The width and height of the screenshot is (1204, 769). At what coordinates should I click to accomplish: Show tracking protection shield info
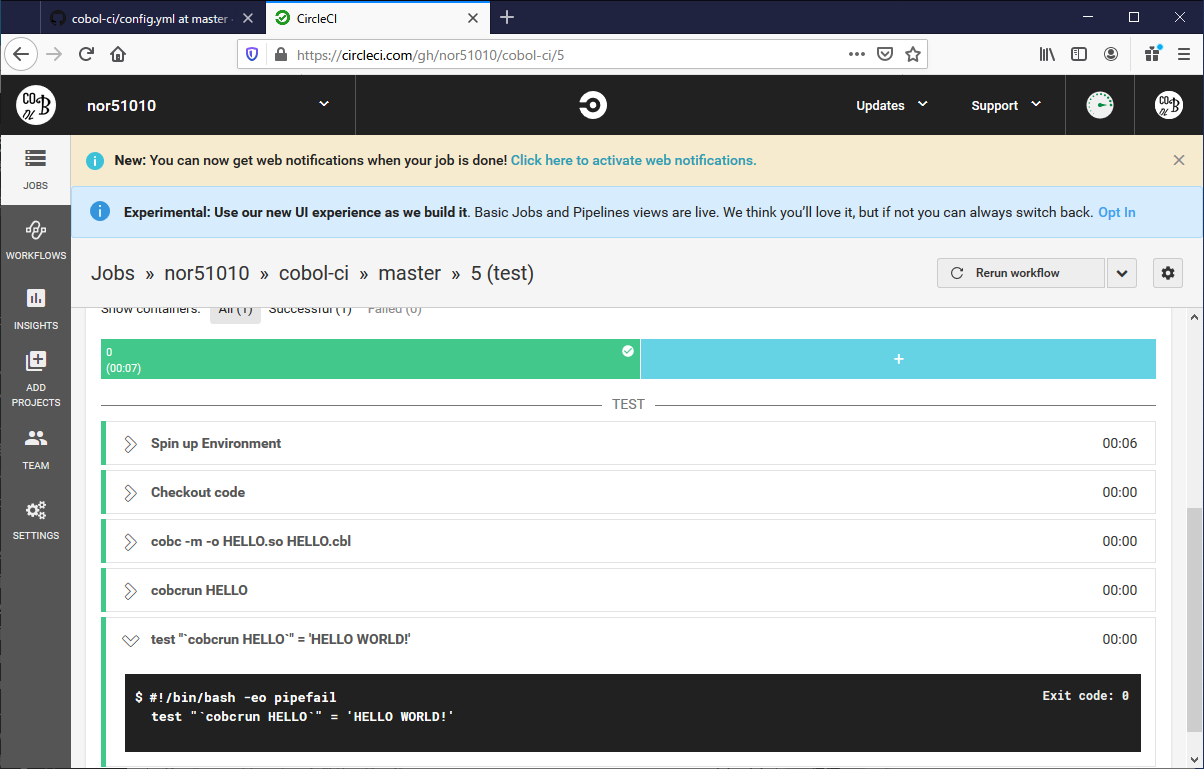point(252,54)
